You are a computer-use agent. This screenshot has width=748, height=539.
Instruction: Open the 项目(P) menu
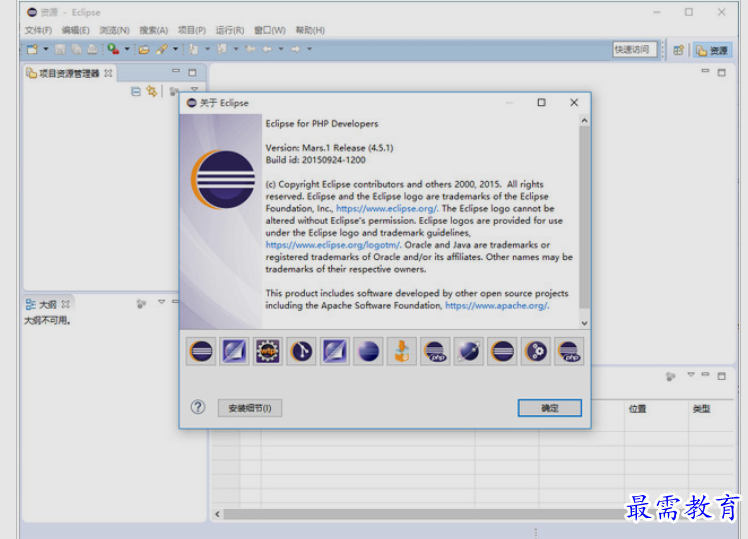(x=192, y=31)
